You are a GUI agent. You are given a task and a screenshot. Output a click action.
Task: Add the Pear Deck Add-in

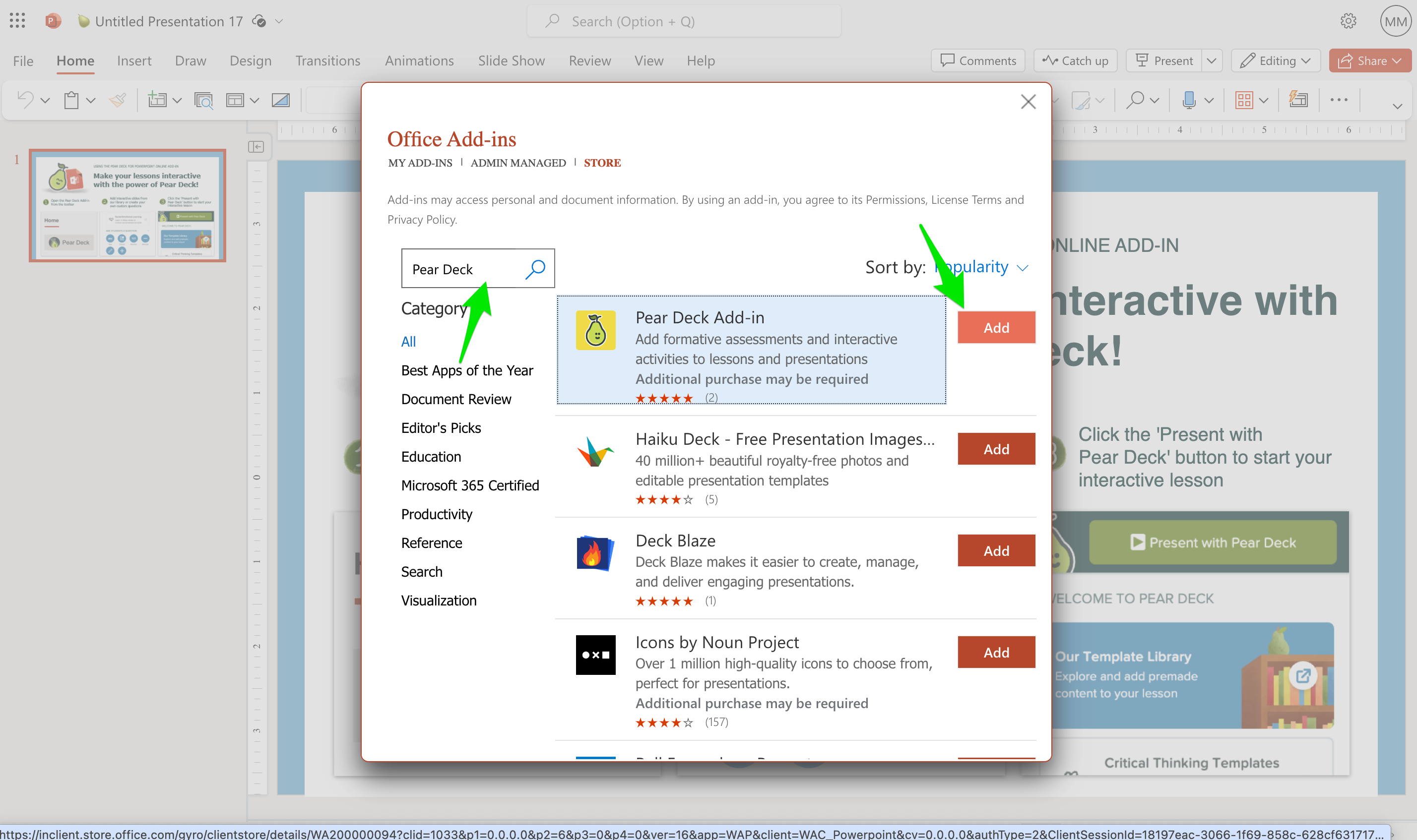click(996, 327)
